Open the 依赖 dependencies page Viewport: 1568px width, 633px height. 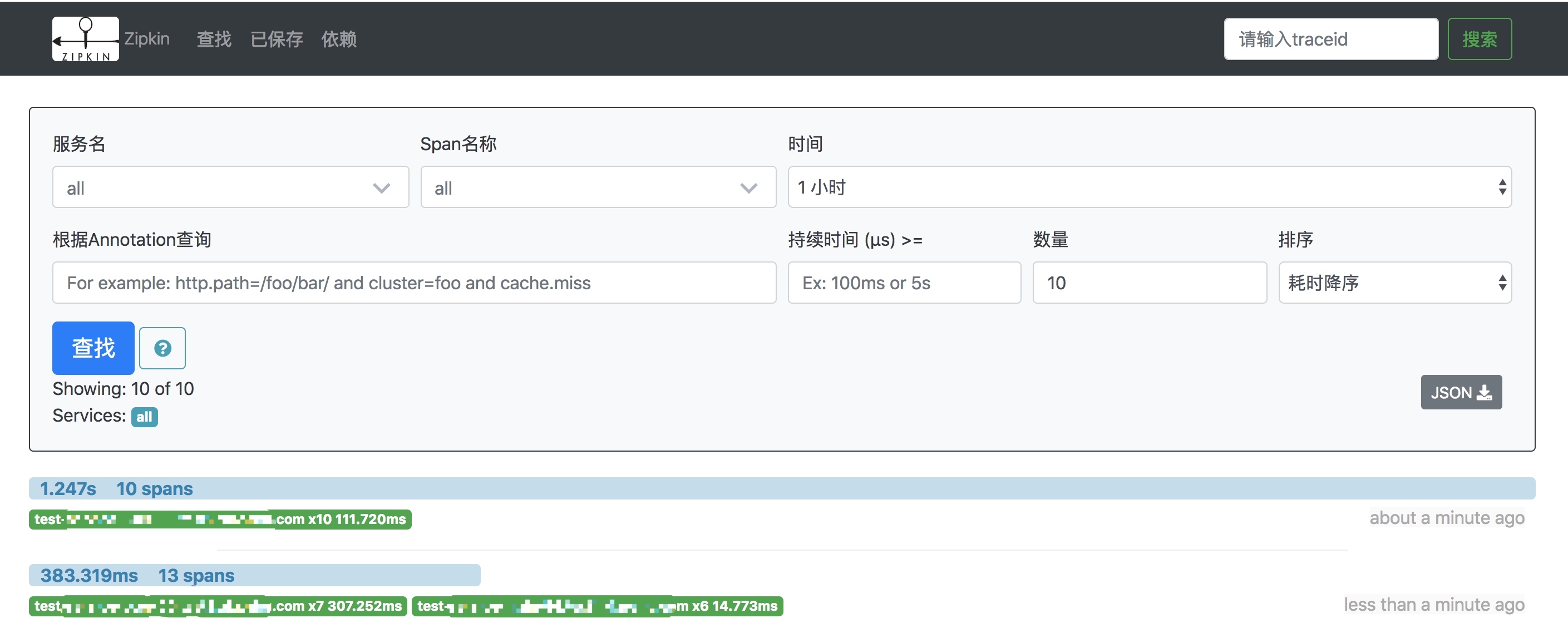click(338, 39)
